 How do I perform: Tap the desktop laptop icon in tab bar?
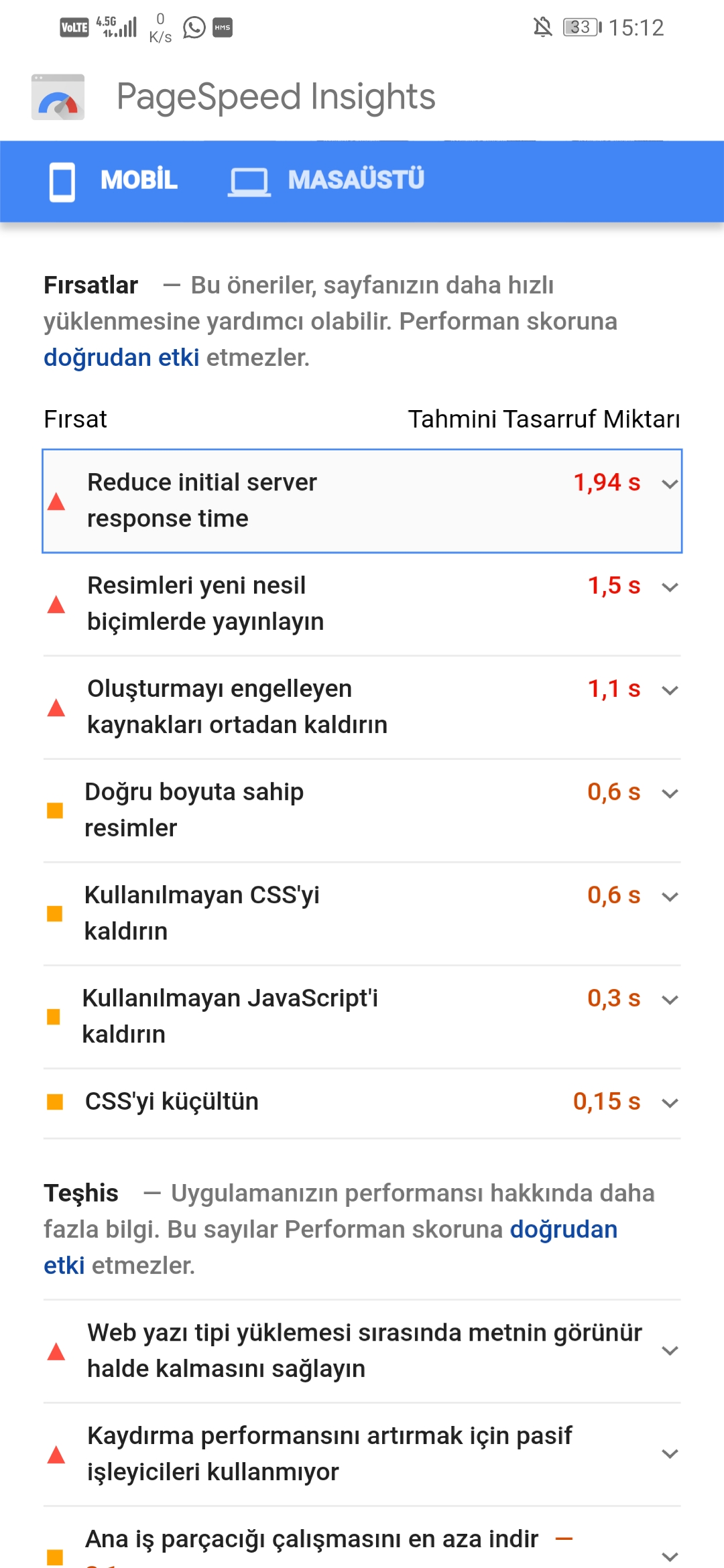click(249, 182)
